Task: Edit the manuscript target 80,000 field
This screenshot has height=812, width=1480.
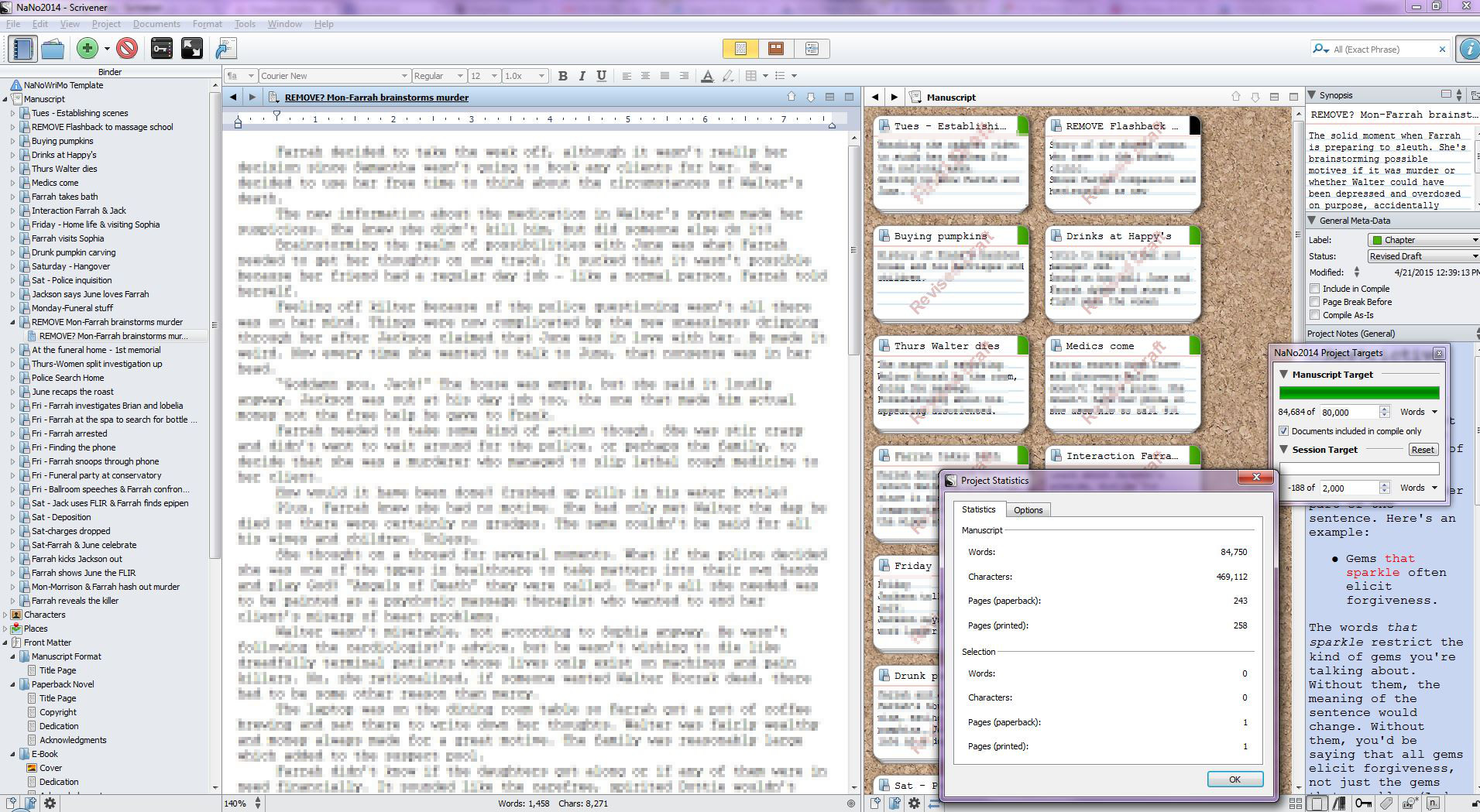Action: tap(1348, 412)
